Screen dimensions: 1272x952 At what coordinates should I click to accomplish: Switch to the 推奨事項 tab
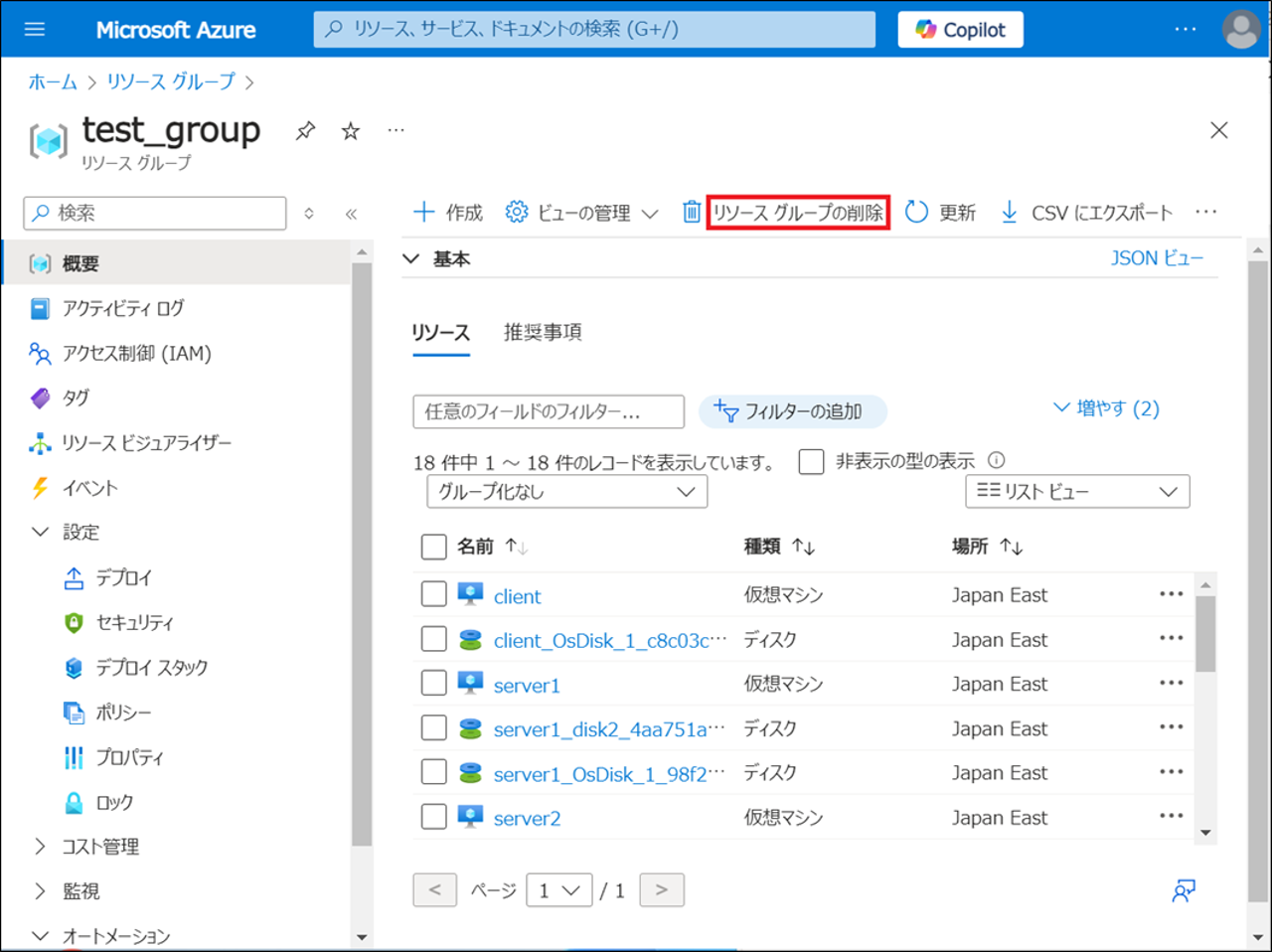coord(543,333)
